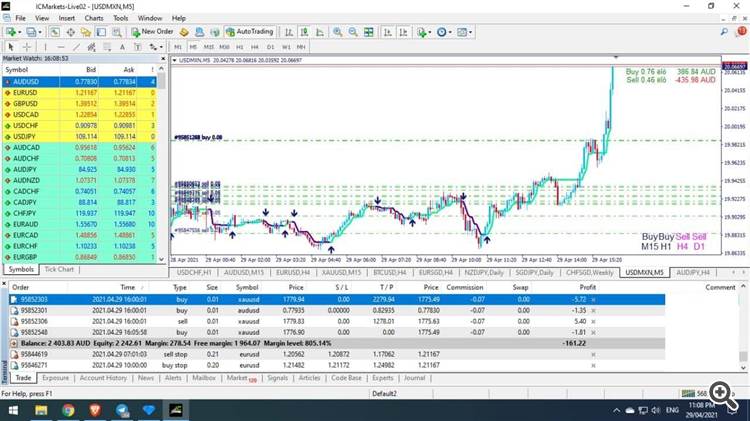750x421 pixels.
Task: Close the Market Watch panel
Action: [163, 58]
